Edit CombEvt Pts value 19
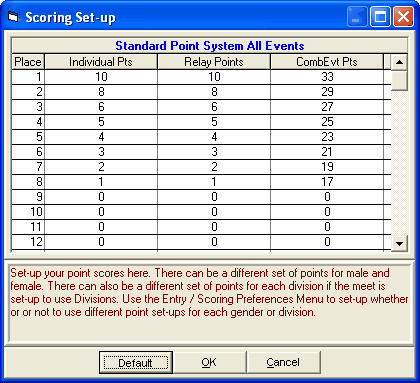Screen dimensions: 420x383 point(327,167)
